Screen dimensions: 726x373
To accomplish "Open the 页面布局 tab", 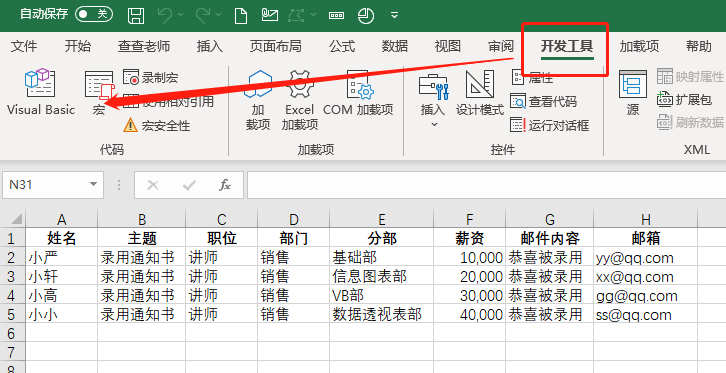I will (x=276, y=46).
